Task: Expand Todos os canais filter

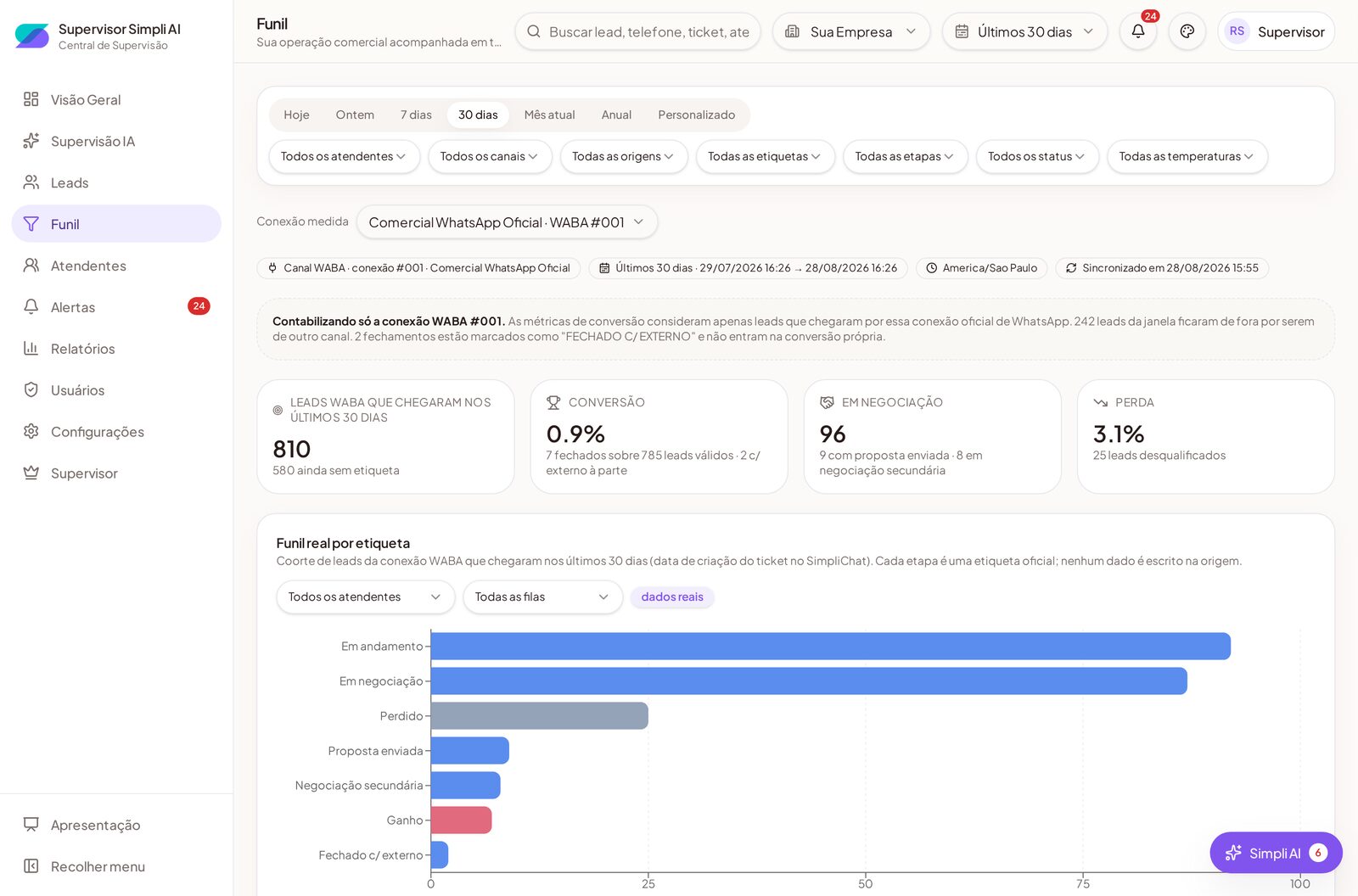Action: tap(490, 156)
